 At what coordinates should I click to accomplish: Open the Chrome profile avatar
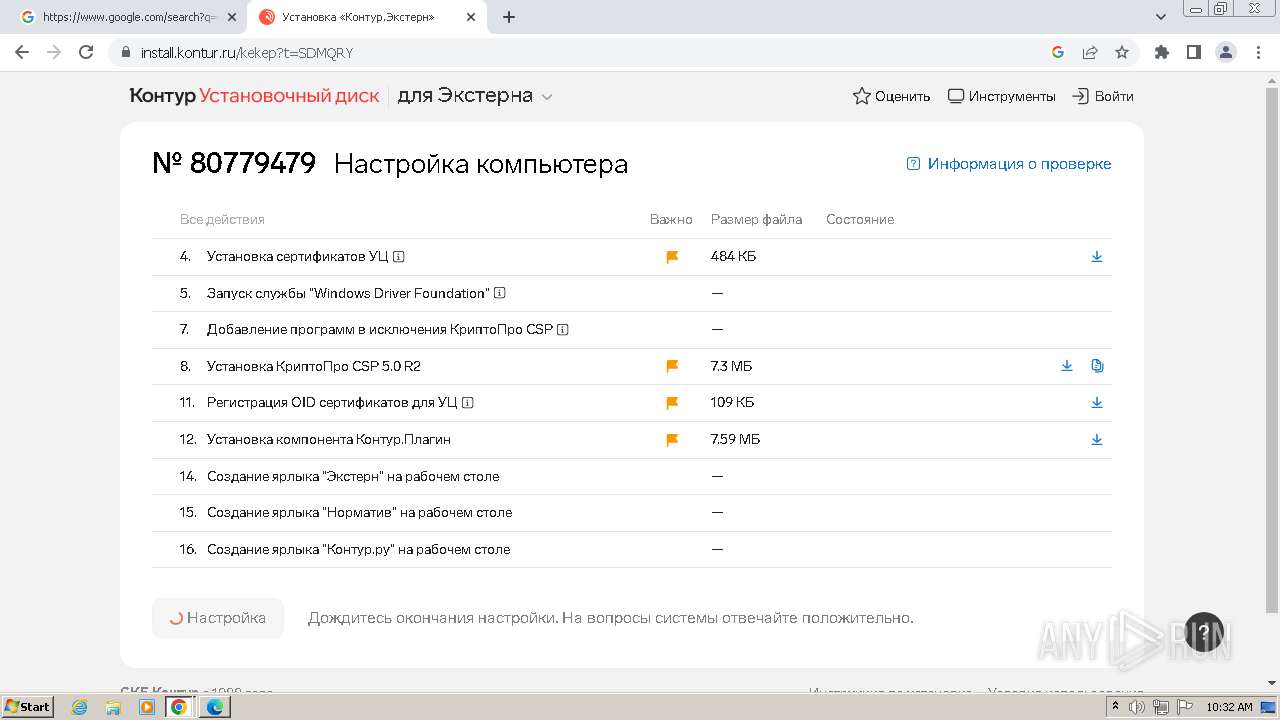(1225, 52)
